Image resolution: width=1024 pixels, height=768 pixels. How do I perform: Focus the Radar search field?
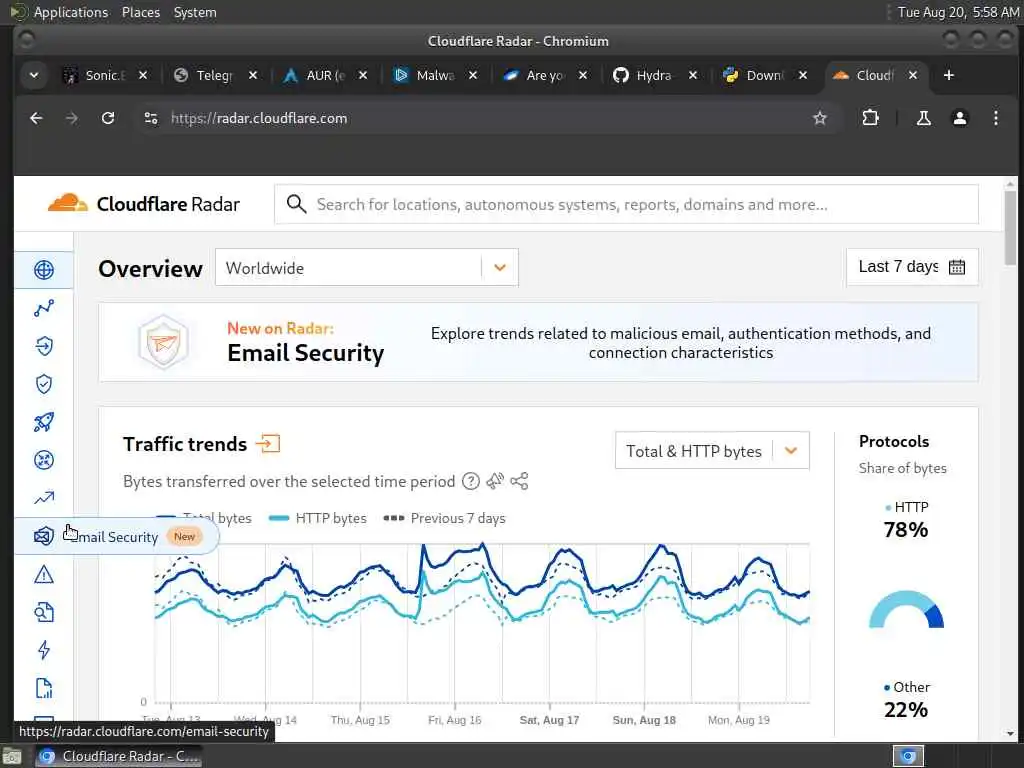click(x=626, y=204)
